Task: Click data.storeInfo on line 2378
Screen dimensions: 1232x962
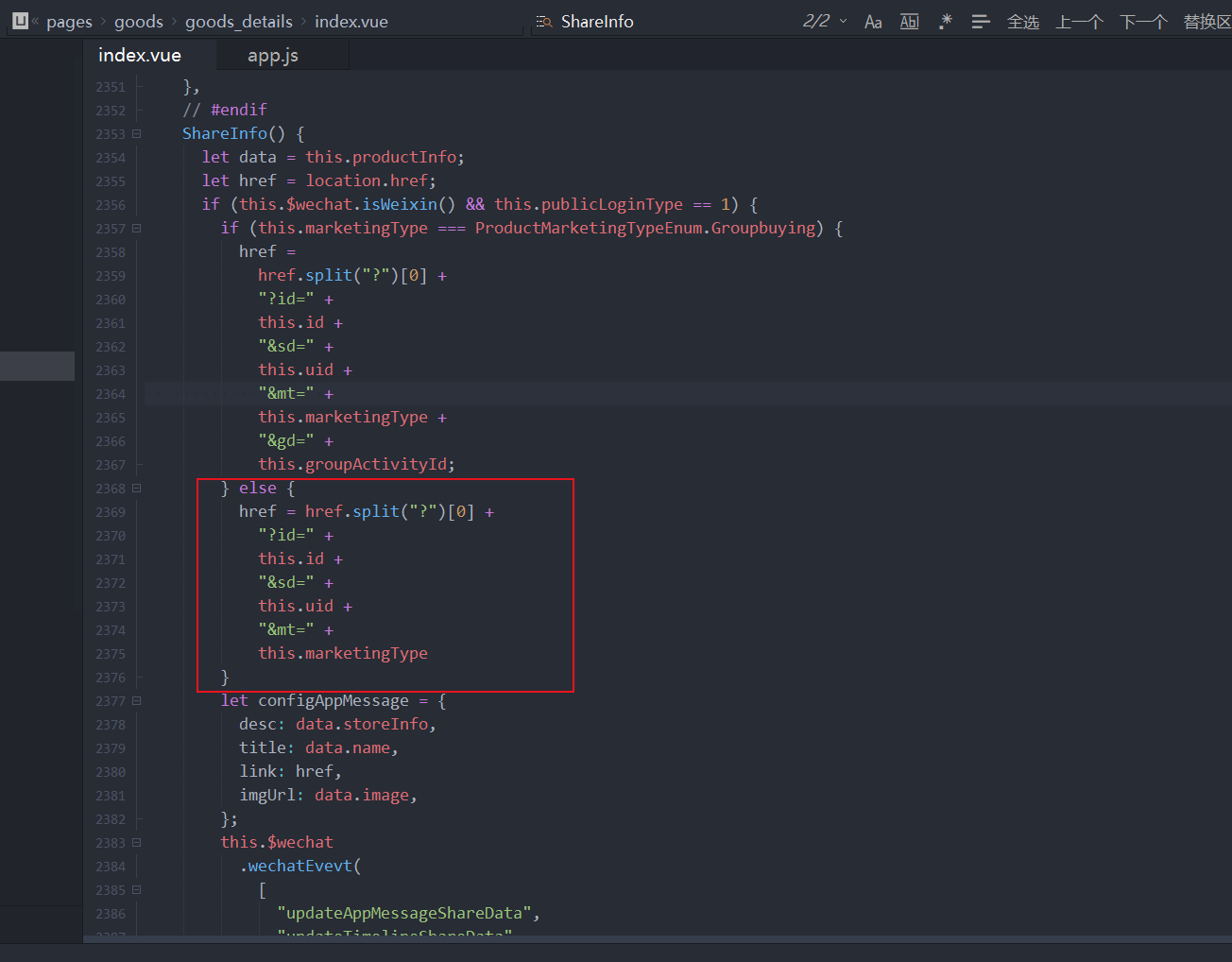Action: click(x=362, y=724)
